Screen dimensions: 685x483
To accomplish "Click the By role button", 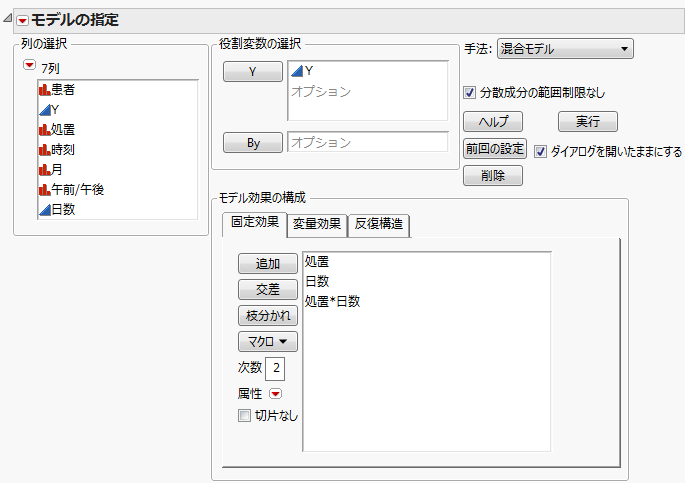I will coord(253,143).
